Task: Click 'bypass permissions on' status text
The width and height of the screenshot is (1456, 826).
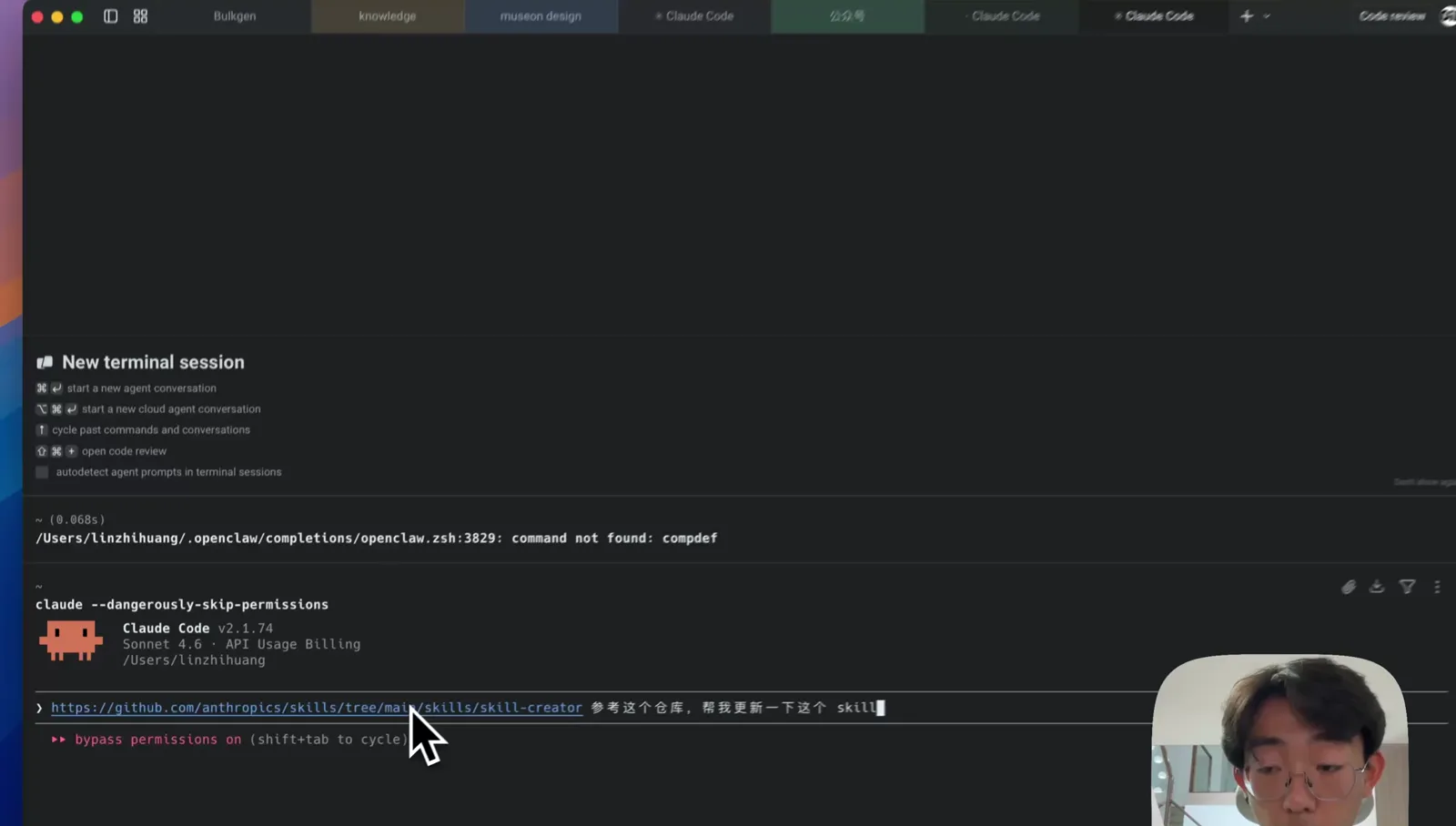Action: coord(158,740)
